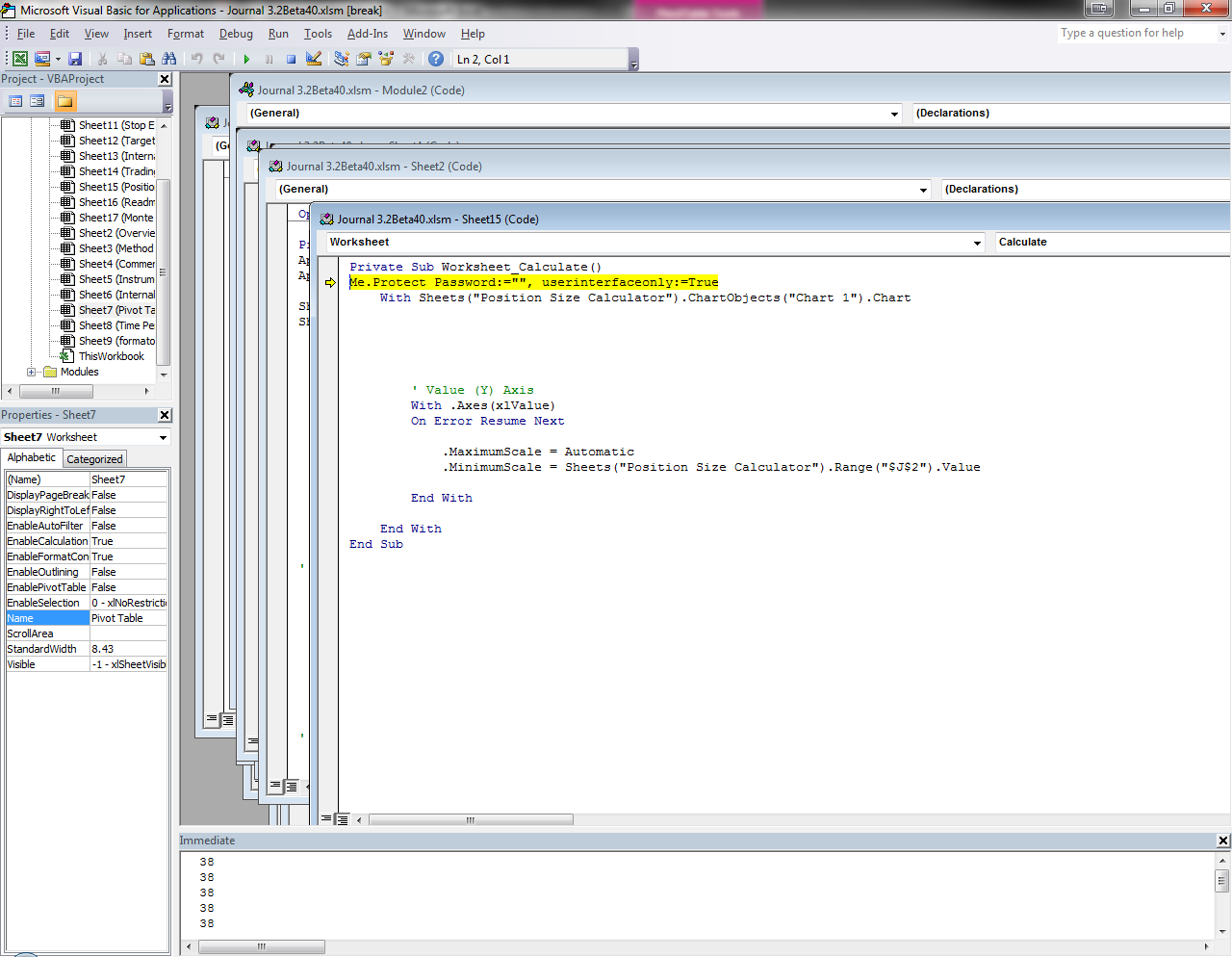Expand the Modules folder in project tree
Viewport: 1232px width, 957px height.
coord(32,372)
